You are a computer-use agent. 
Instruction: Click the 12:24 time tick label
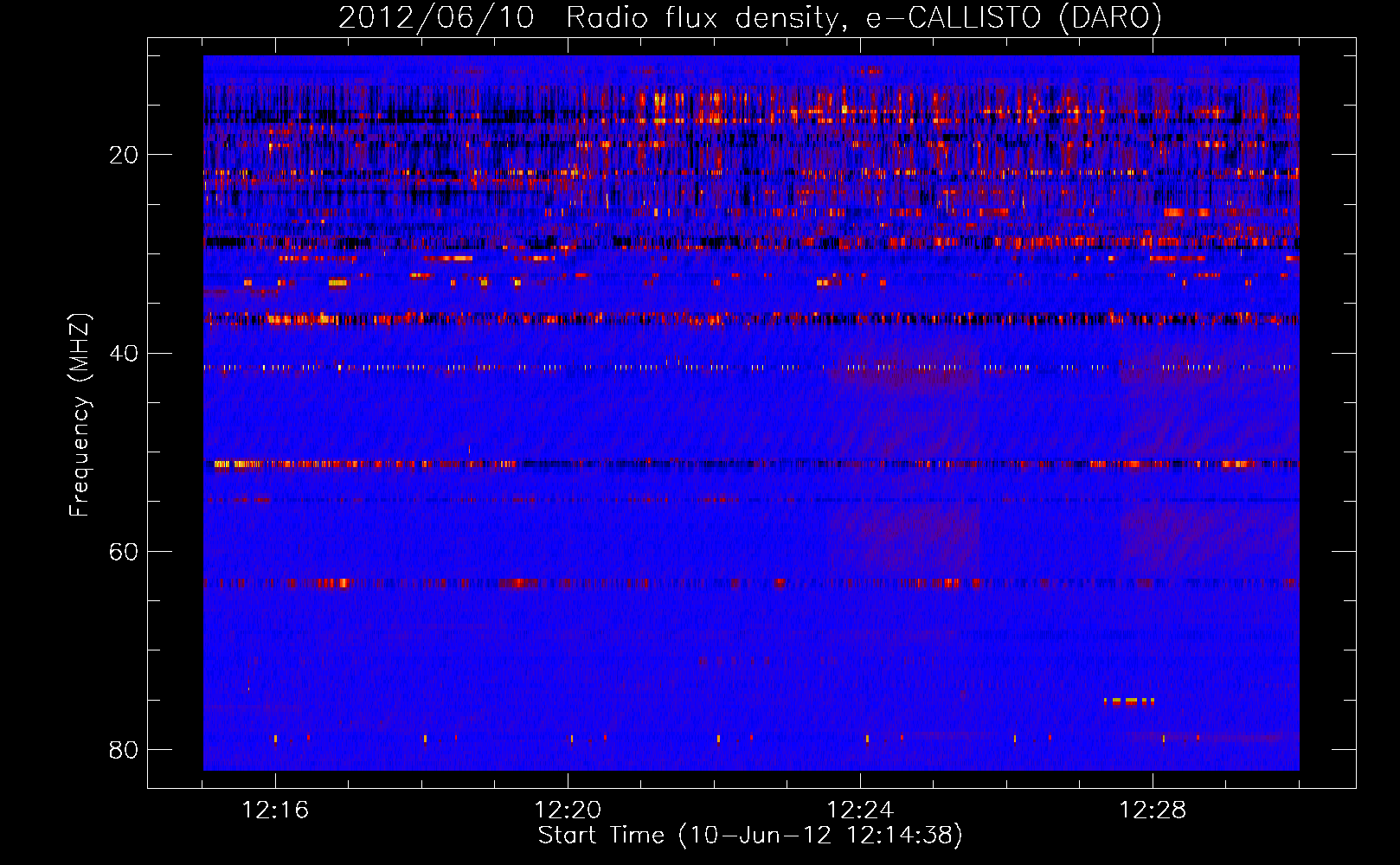point(860,811)
